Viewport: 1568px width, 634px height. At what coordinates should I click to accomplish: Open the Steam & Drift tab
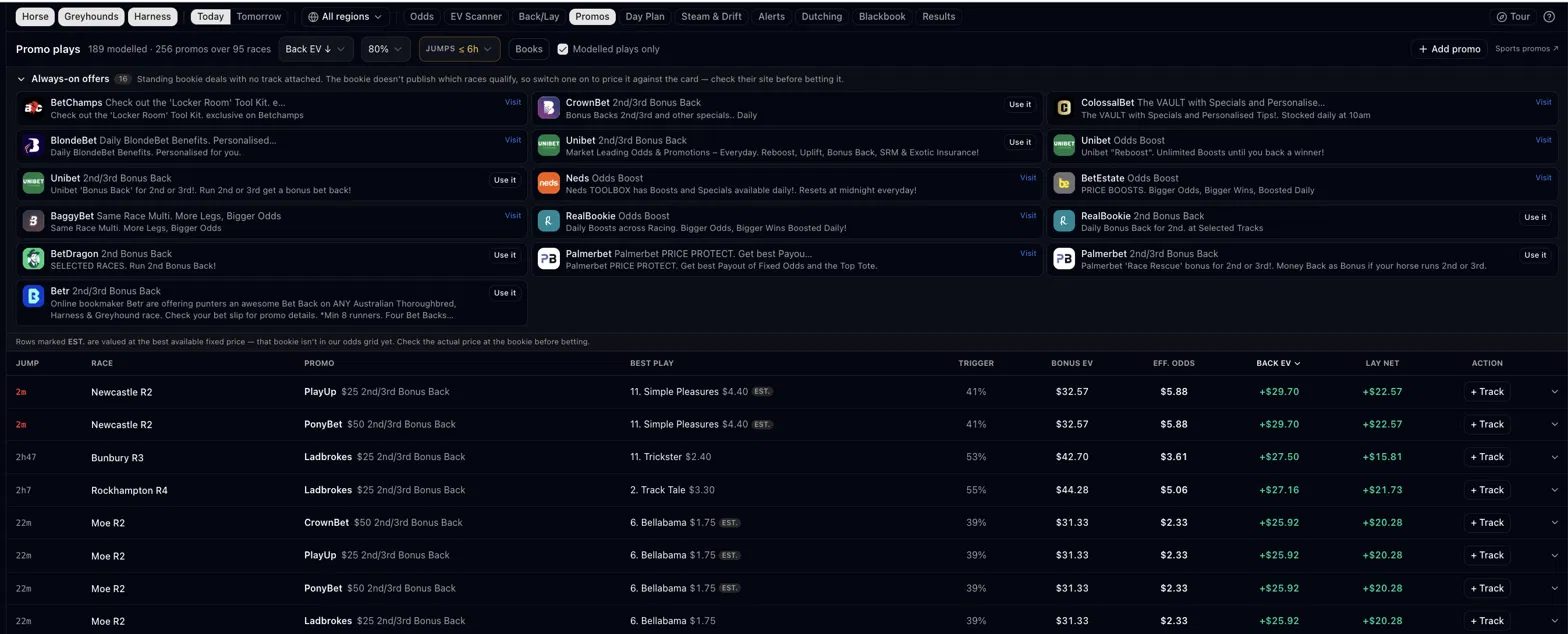click(x=712, y=17)
